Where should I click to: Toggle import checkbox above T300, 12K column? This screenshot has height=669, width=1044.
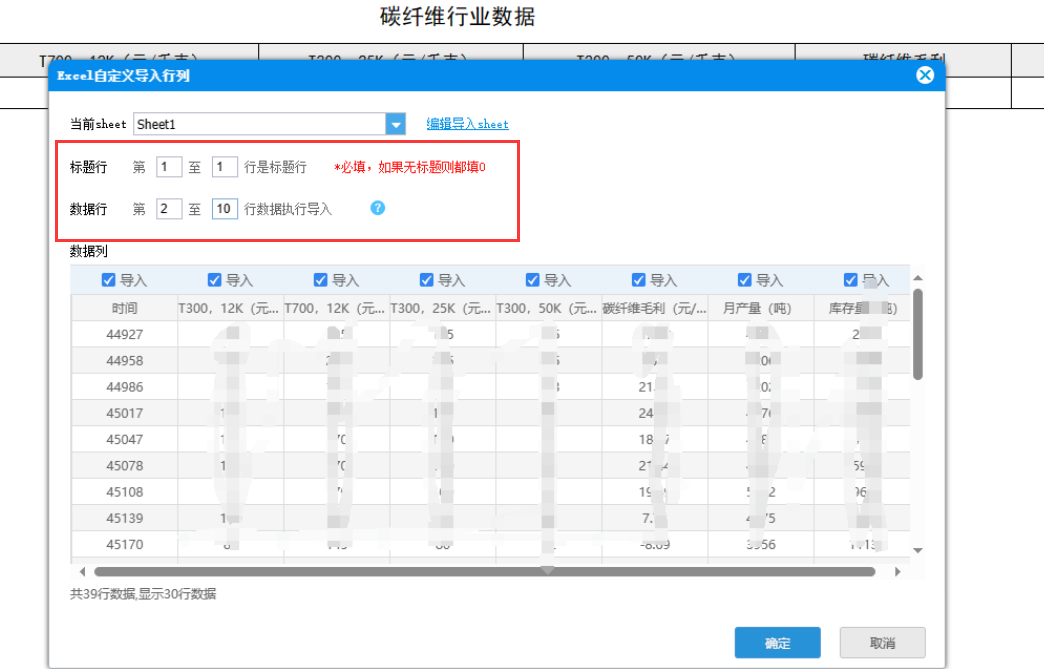point(214,280)
